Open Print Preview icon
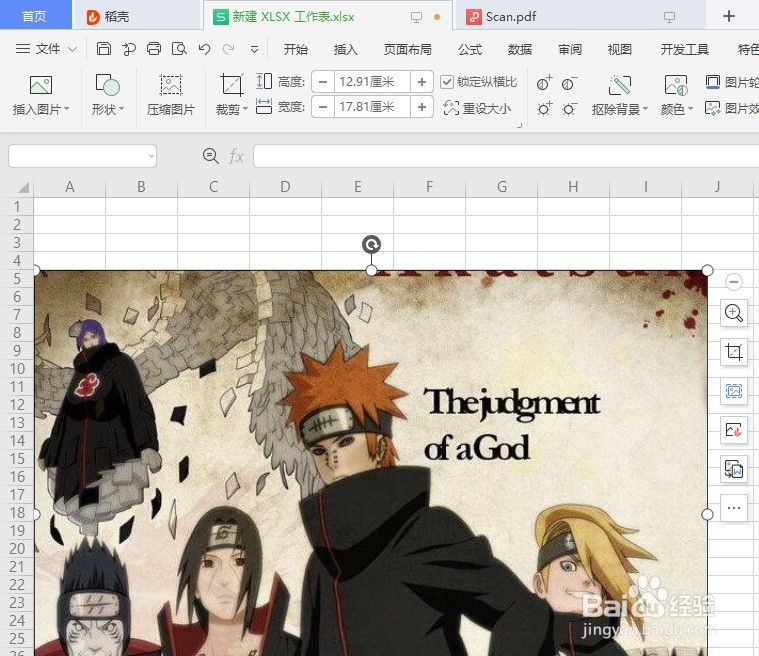759x656 pixels. tap(179, 48)
